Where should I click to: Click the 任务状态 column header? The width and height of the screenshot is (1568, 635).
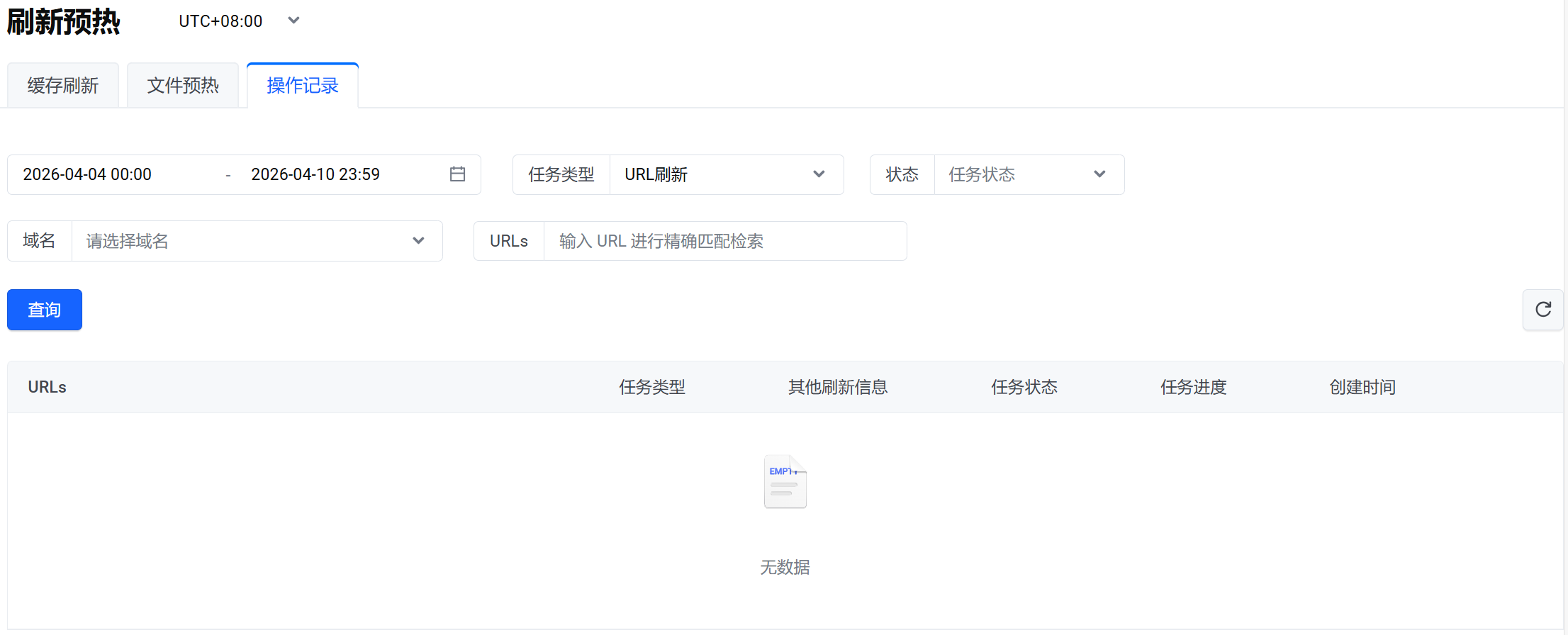pos(1024,387)
